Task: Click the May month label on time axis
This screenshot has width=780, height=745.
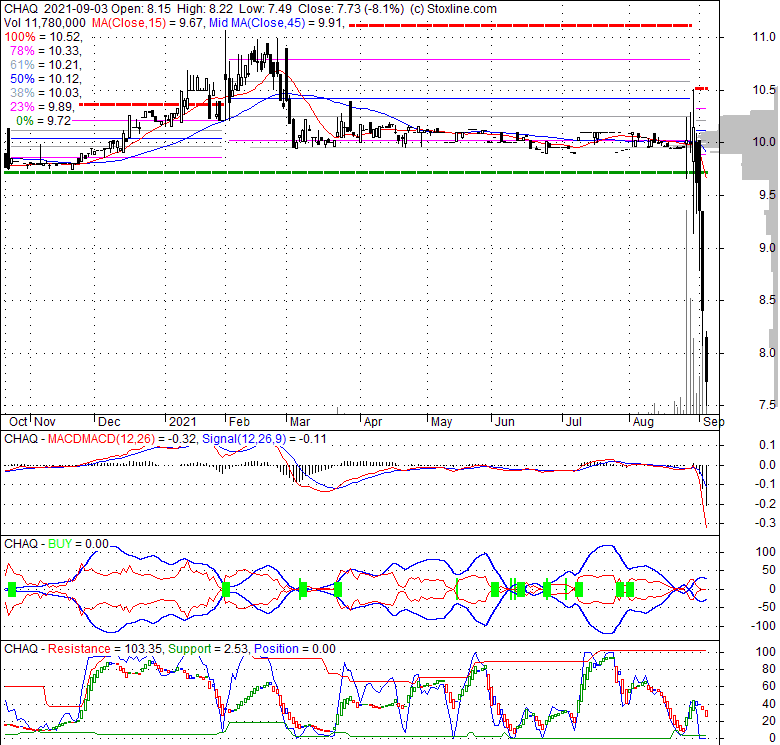Action: tap(442, 422)
